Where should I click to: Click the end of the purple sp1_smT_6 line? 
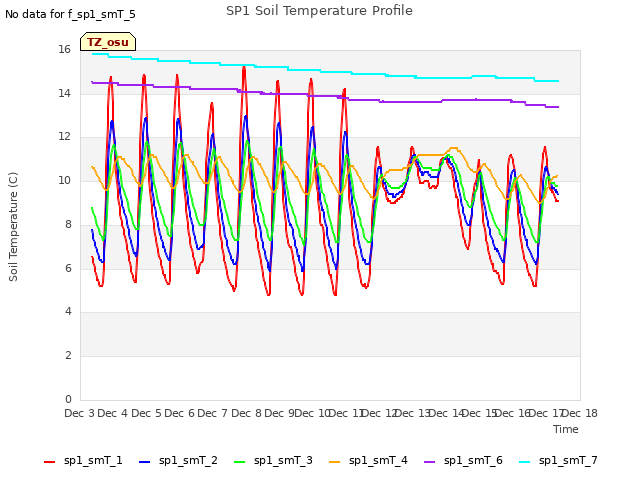click(x=558, y=107)
